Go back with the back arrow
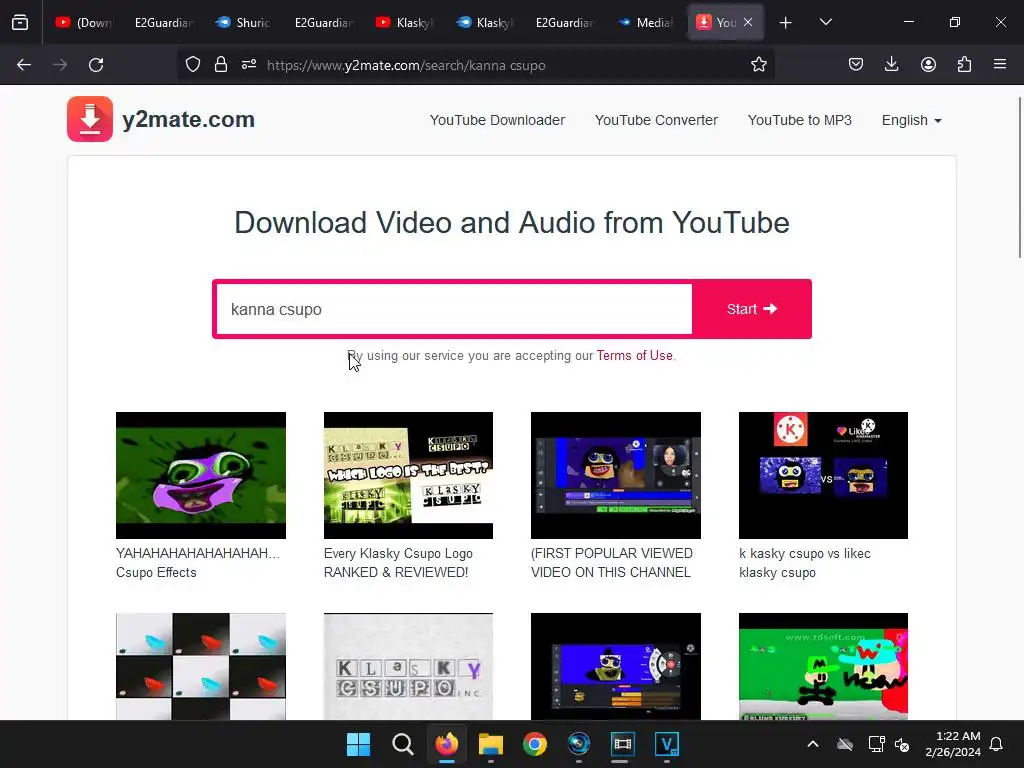The image size is (1024, 768). click(x=24, y=65)
